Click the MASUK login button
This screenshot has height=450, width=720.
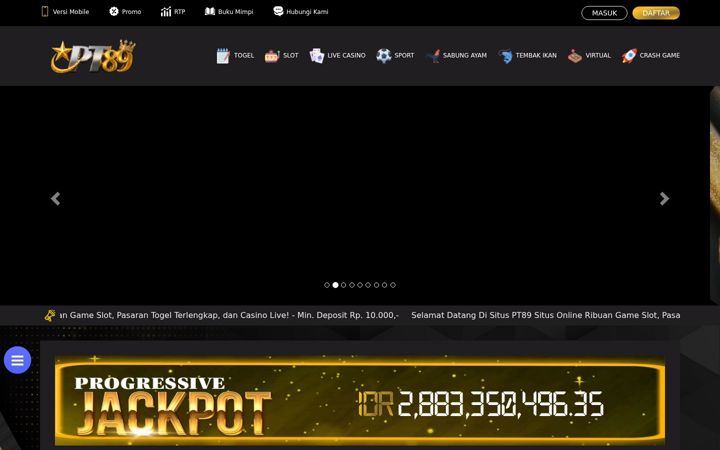pyautogui.click(x=604, y=13)
